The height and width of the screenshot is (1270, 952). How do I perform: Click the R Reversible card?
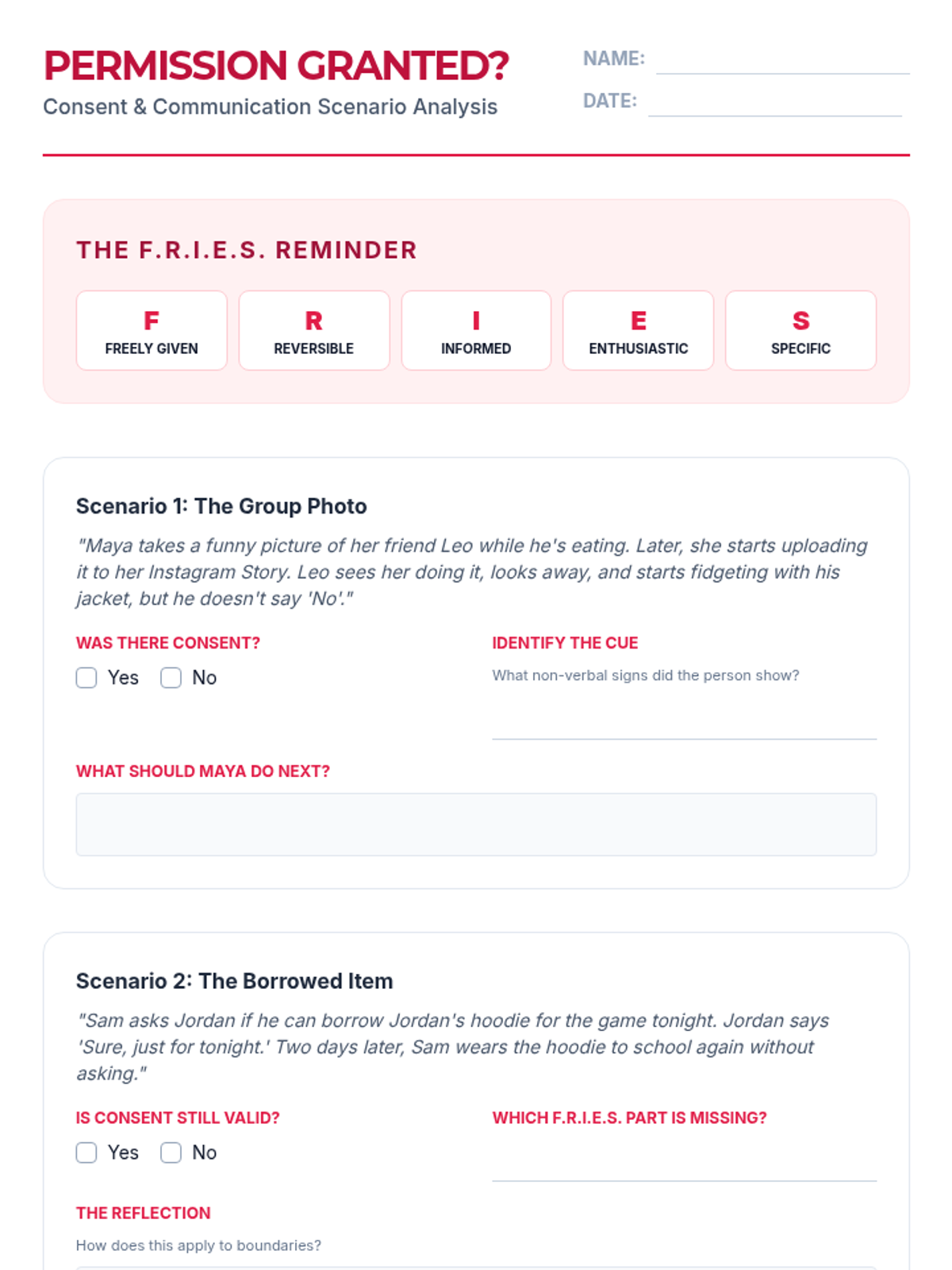pyautogui.click(x=314, y=331)
